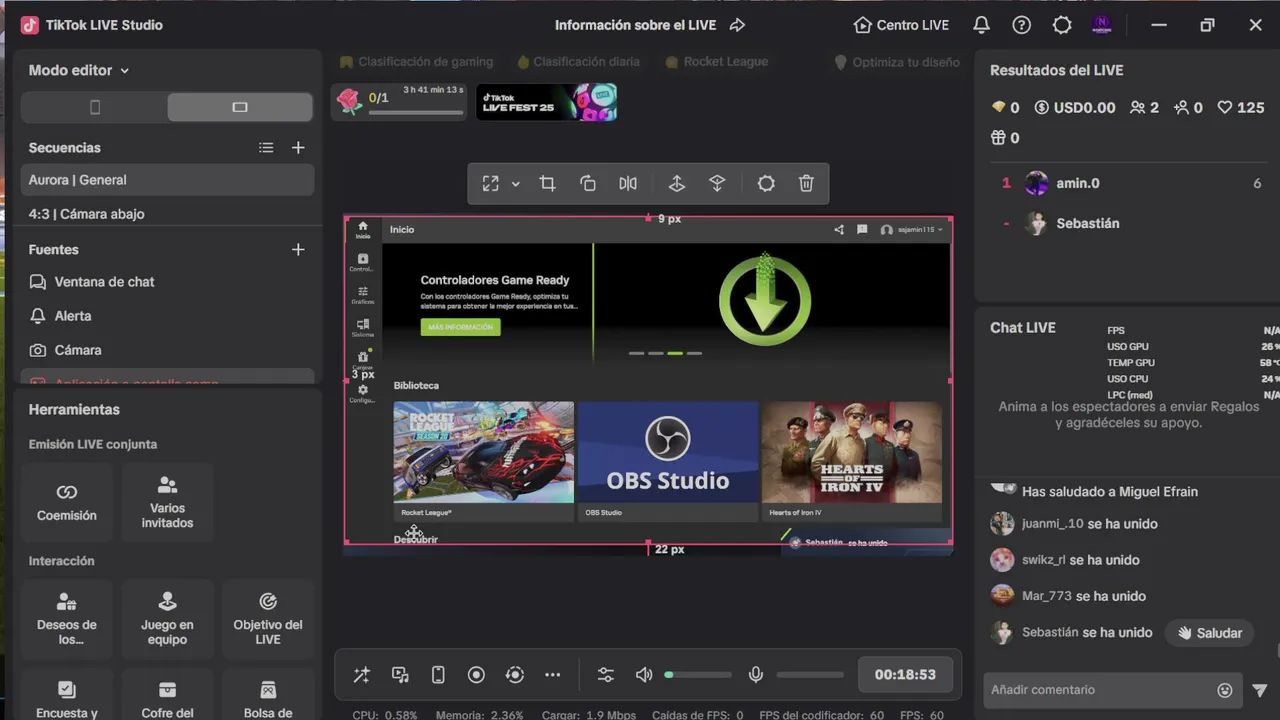Image resolution: width=1280 pixels, height=720 pixels.
Task: Mute the speaker audio
Action: point(644,675)
